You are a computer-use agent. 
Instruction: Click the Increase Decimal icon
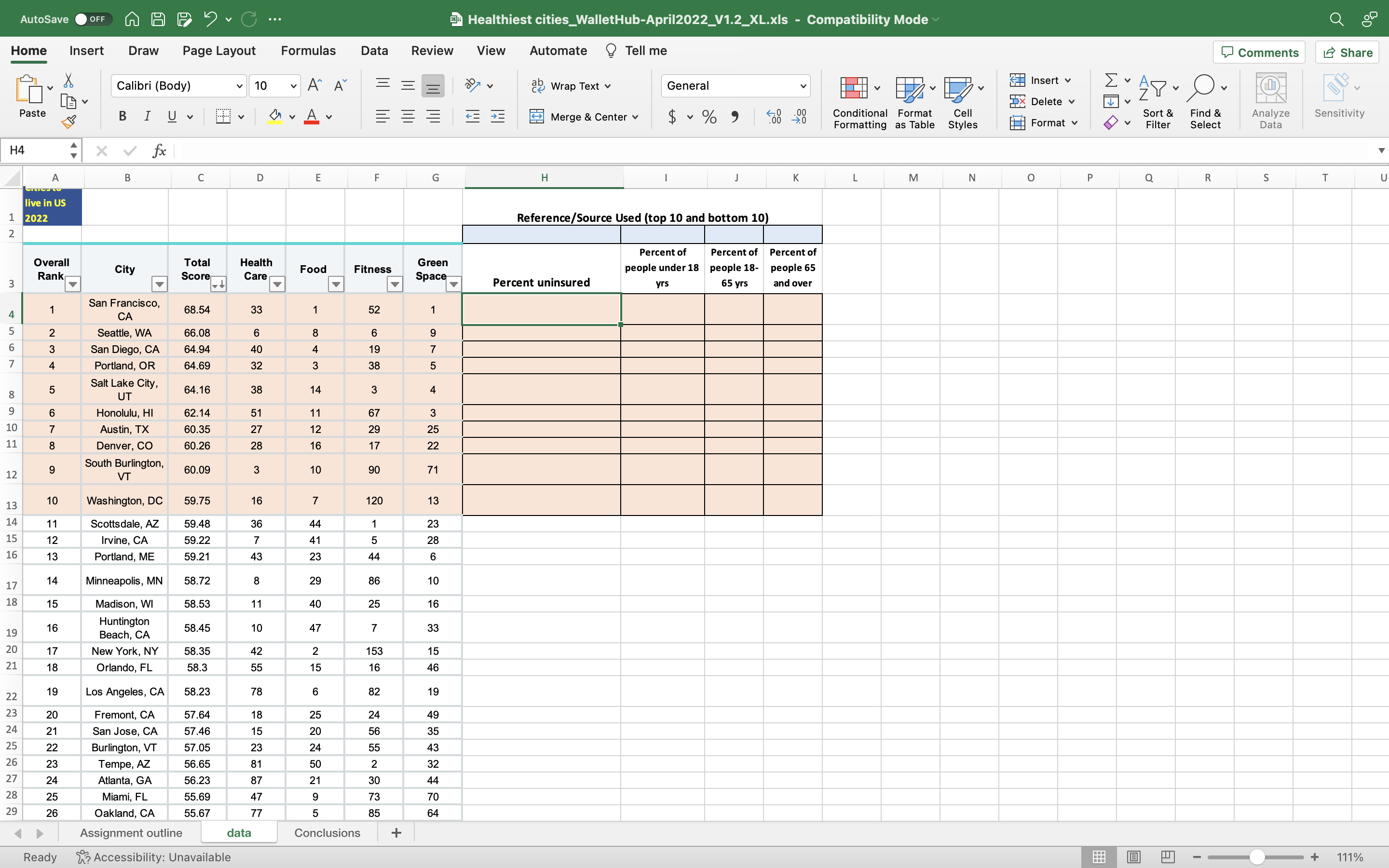774,117
